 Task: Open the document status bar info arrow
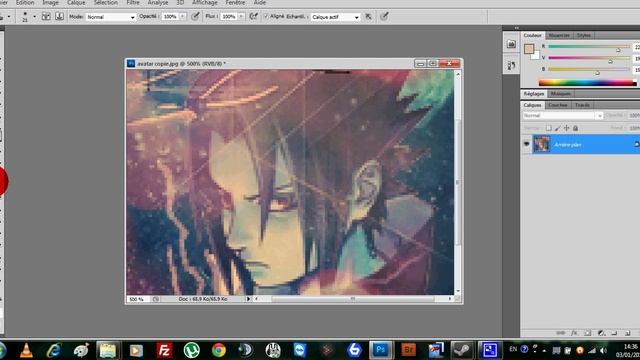[x=248, y=299]
